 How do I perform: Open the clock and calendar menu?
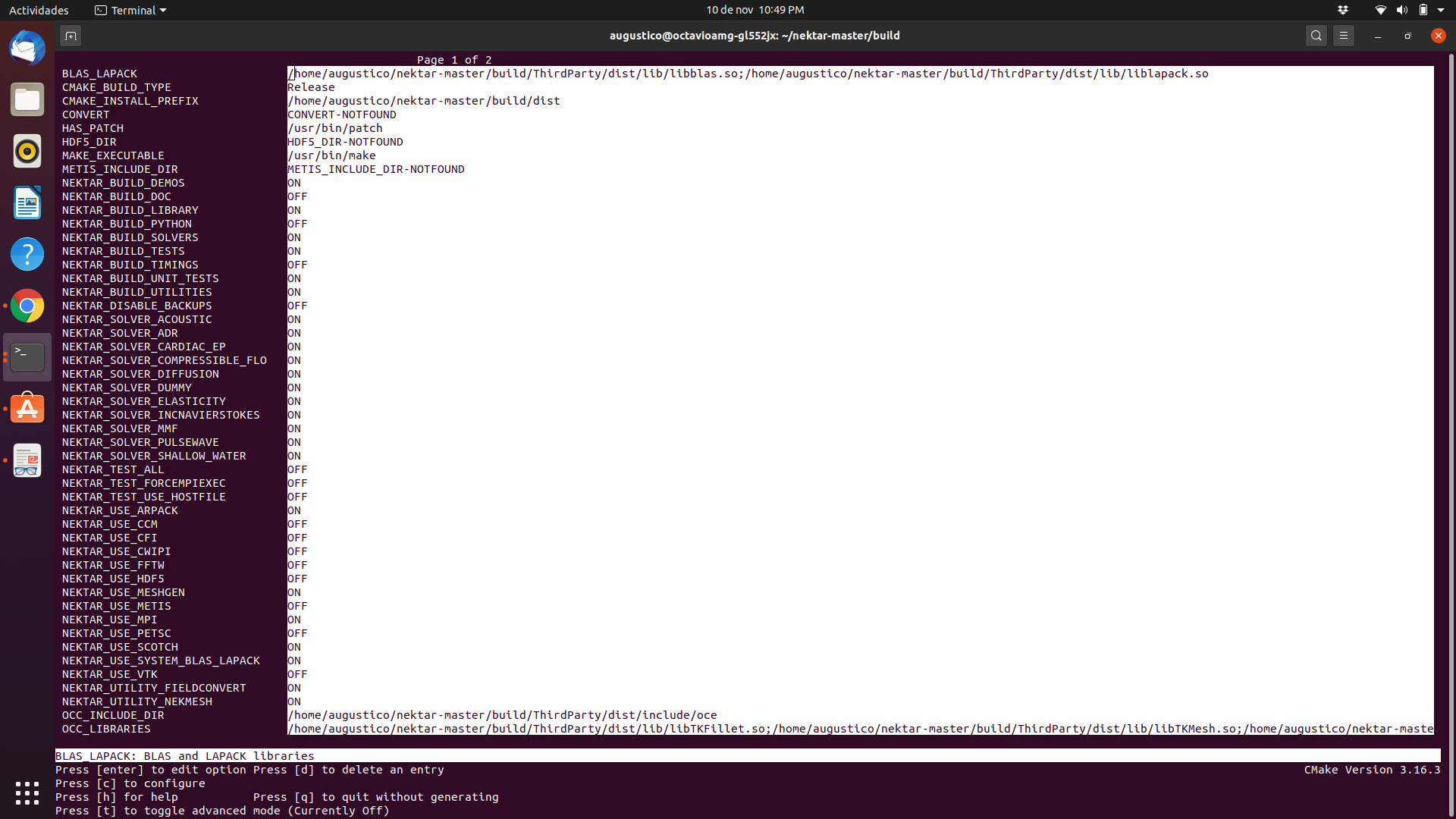pos(755,10)
